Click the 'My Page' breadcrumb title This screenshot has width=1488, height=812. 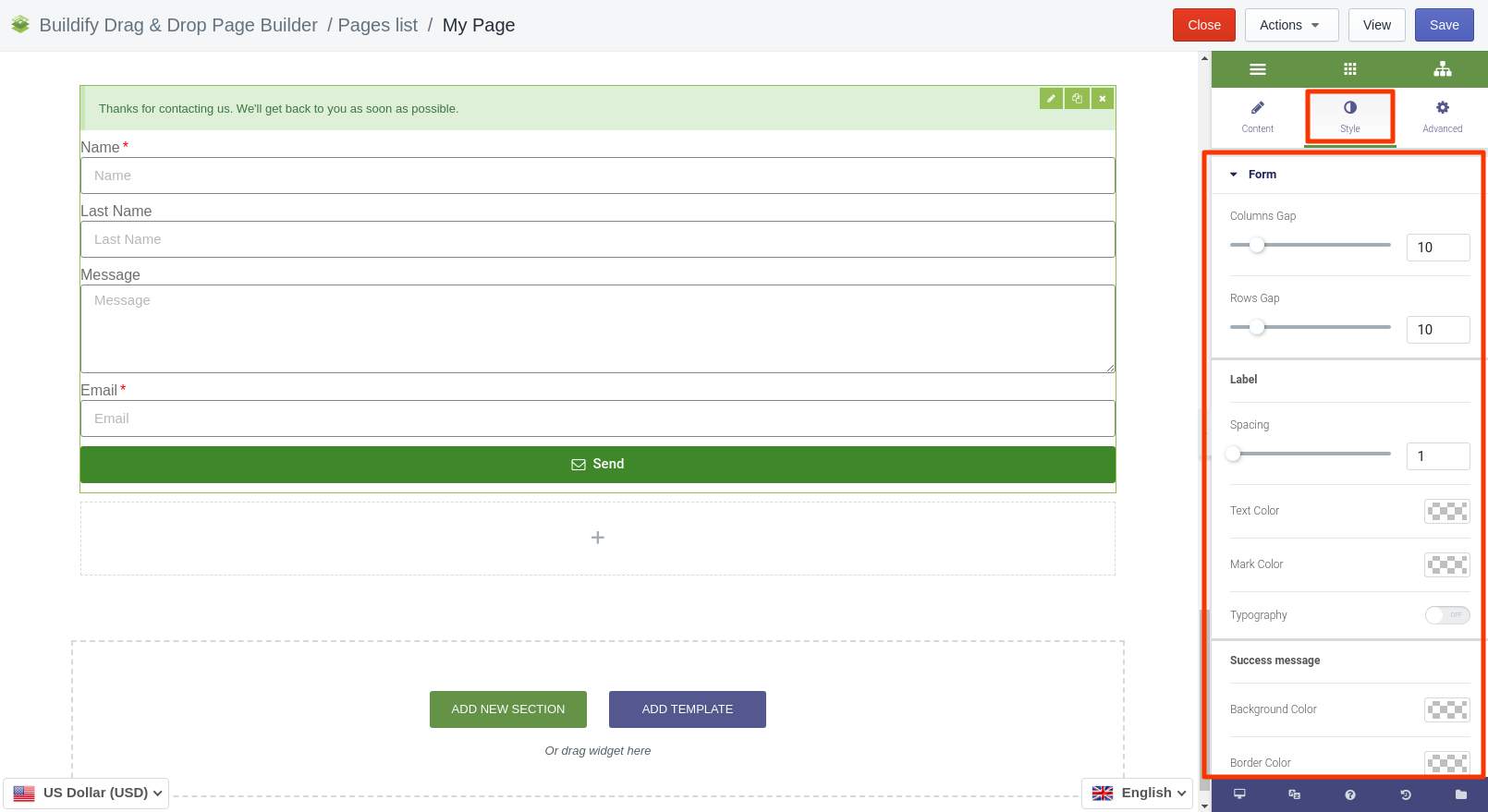(x=479, y=25)
